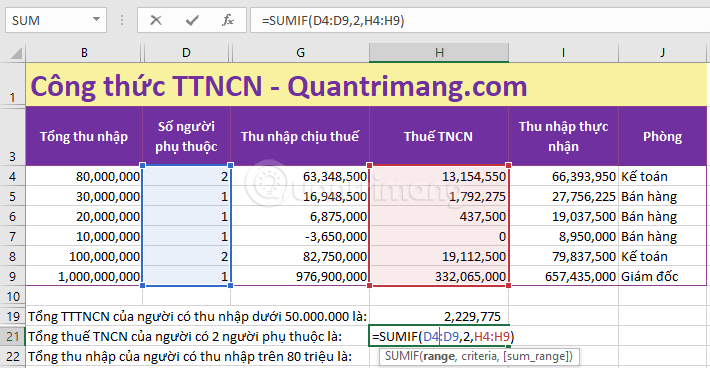Click the Số người phụ thuộc header cell
The height and width of the screenshot is (368, 710).
tap(187, 136)
